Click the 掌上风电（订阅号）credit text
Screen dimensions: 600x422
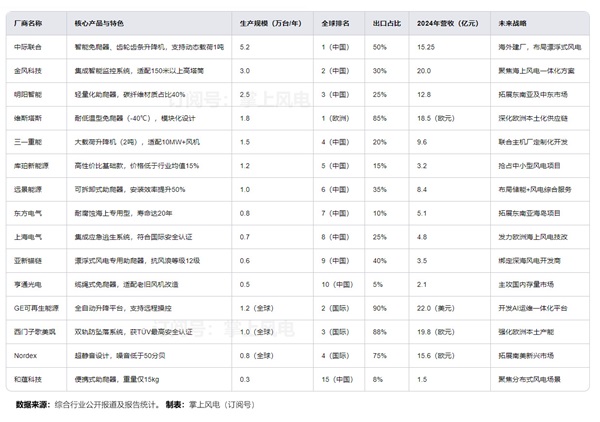click(x=222, y=405)
